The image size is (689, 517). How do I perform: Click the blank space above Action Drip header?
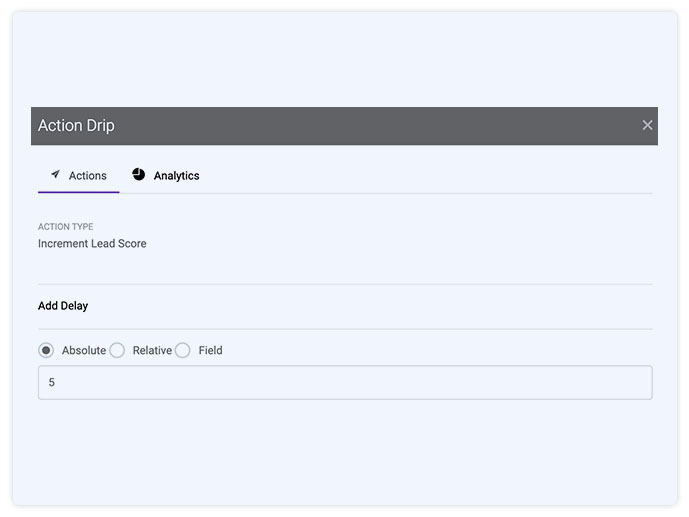(344, 60)
